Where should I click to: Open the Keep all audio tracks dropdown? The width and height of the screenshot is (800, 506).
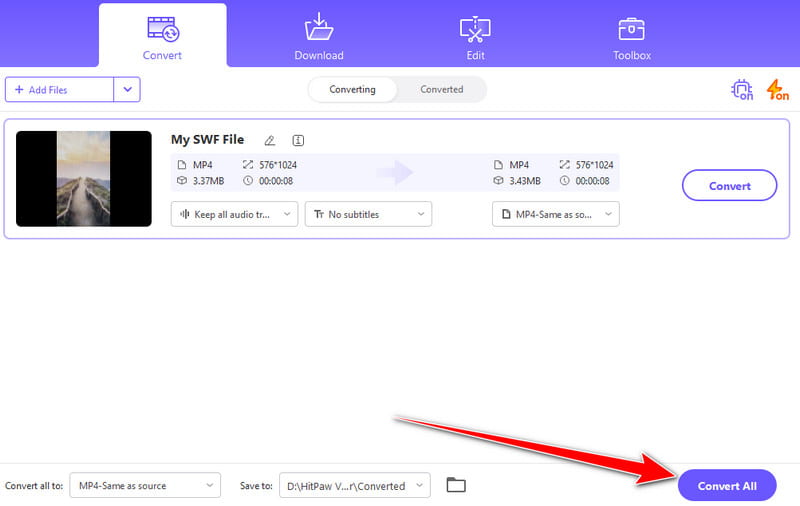234,214
